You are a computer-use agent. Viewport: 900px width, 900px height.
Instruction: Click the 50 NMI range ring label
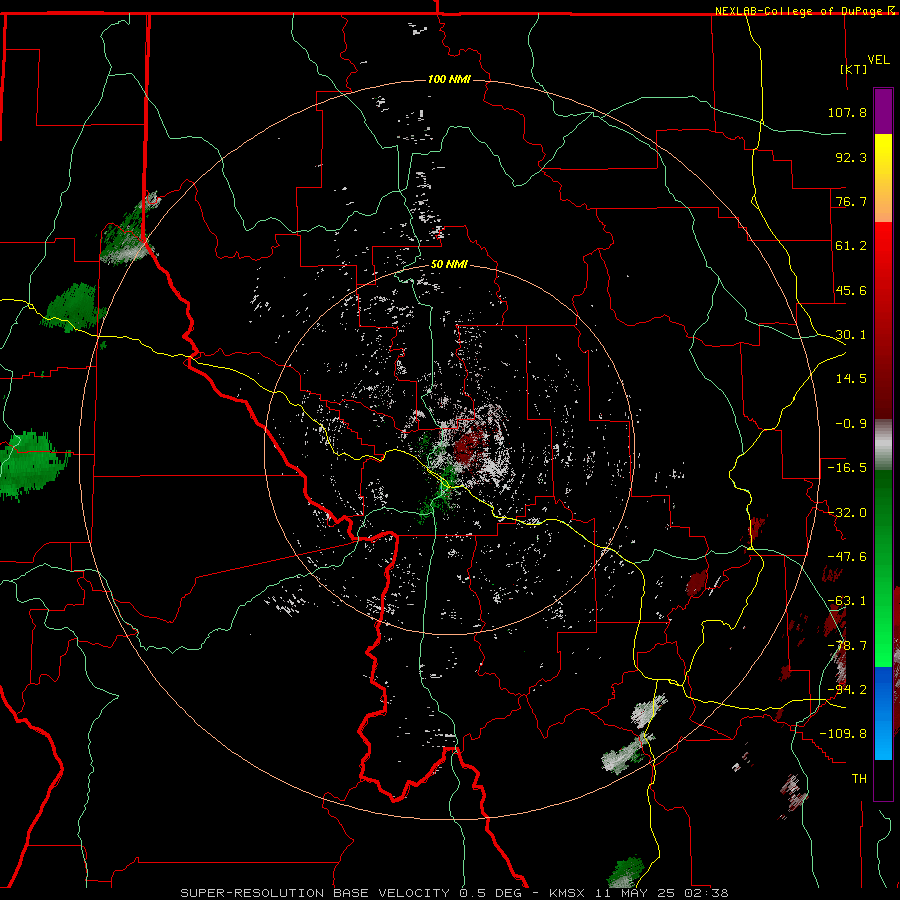pos(449,264)
